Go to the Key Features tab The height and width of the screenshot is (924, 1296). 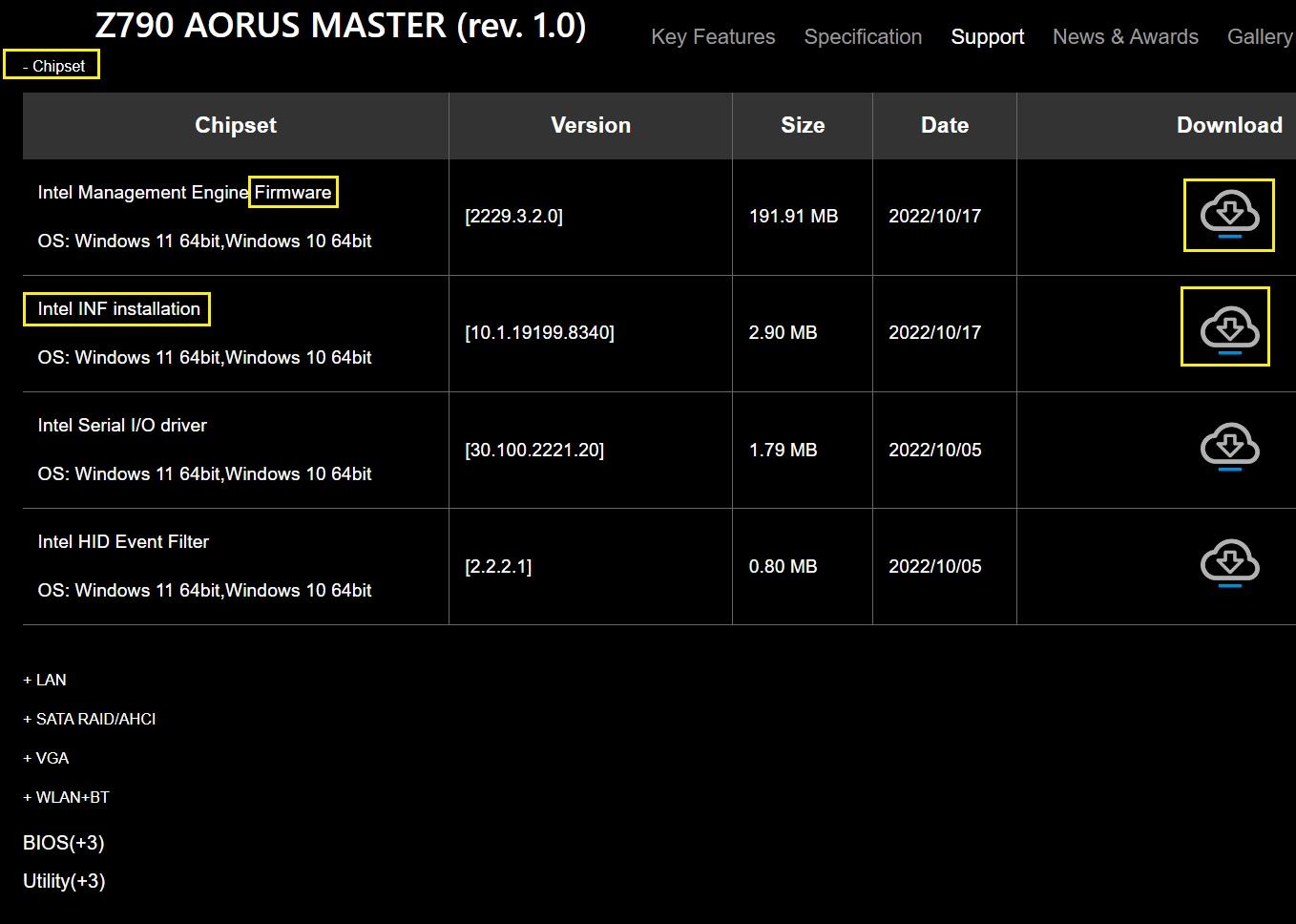pos(713,36)
